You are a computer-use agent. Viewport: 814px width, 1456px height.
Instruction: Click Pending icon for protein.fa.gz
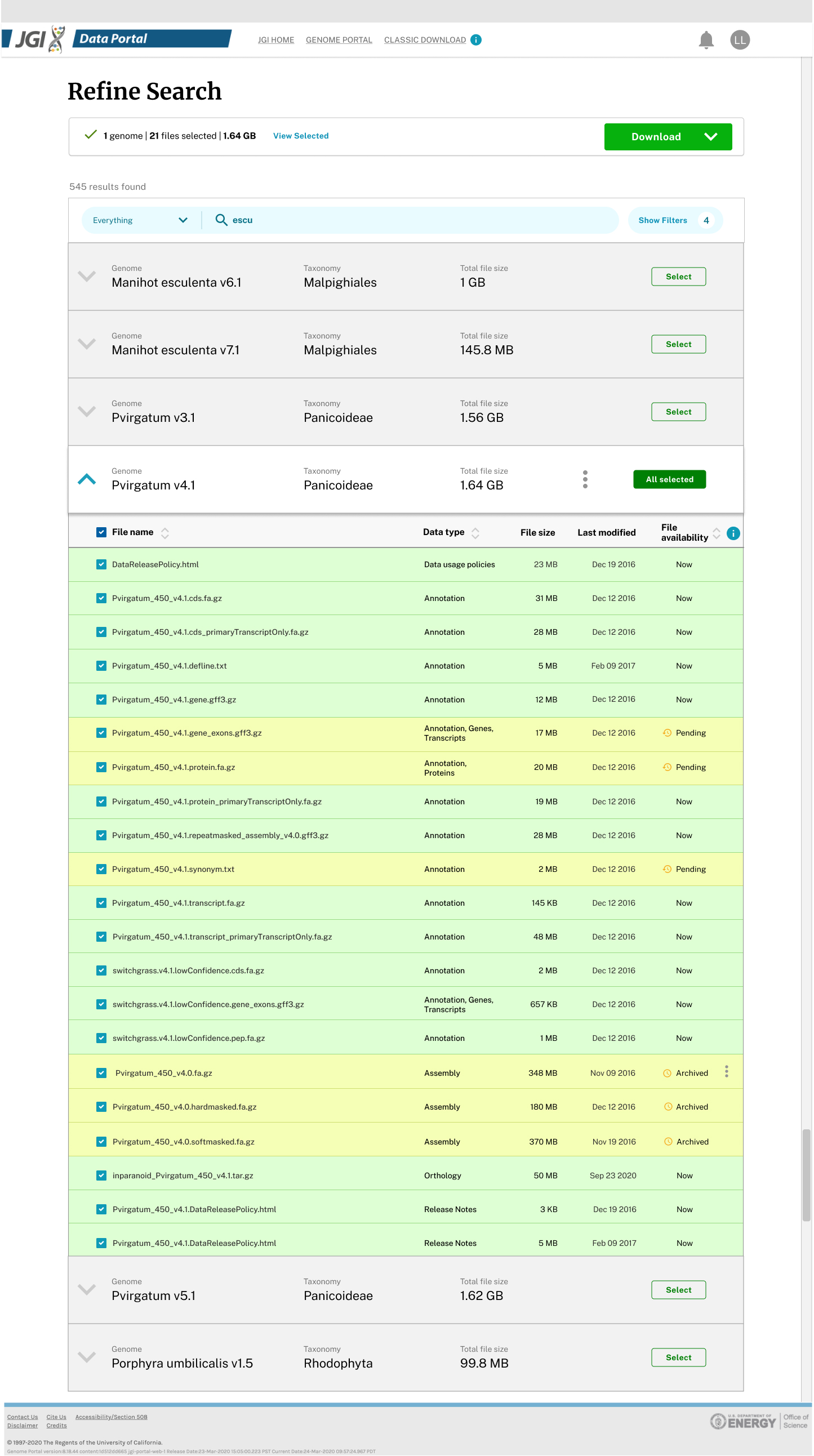(668, 767)
